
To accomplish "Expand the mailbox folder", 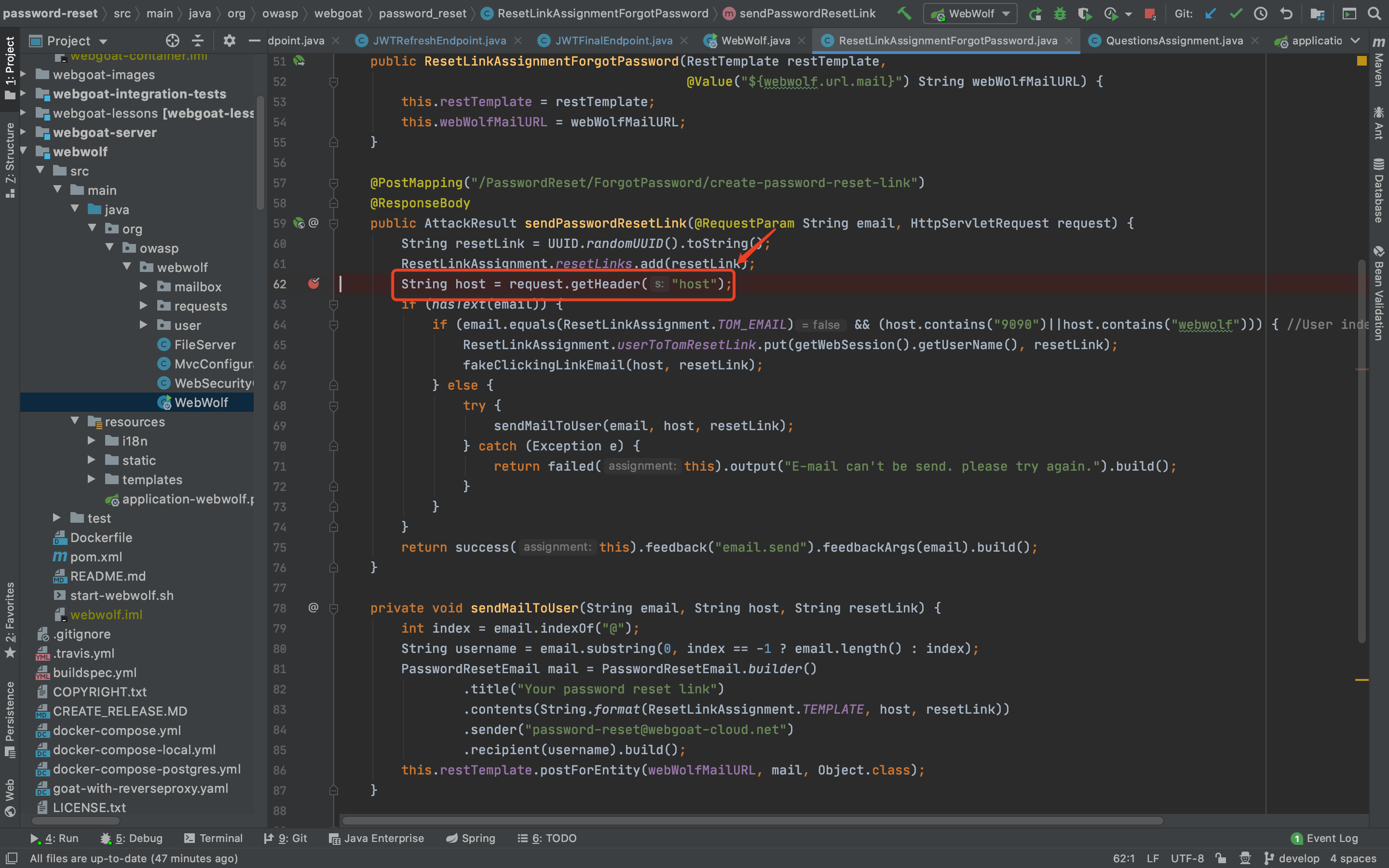I will (x=144, y=286).
